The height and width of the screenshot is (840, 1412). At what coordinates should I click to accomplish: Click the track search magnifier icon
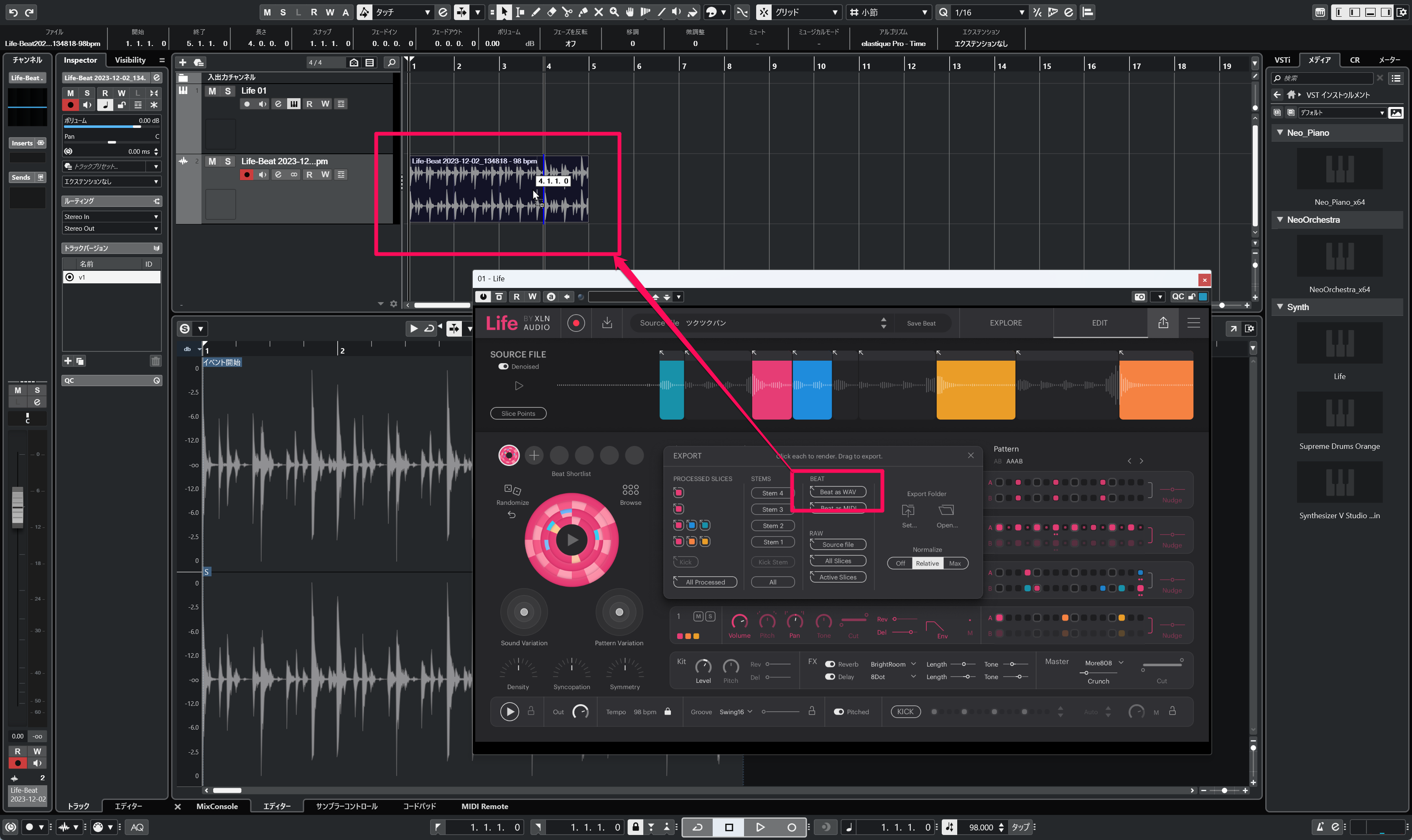pos(391,62)
